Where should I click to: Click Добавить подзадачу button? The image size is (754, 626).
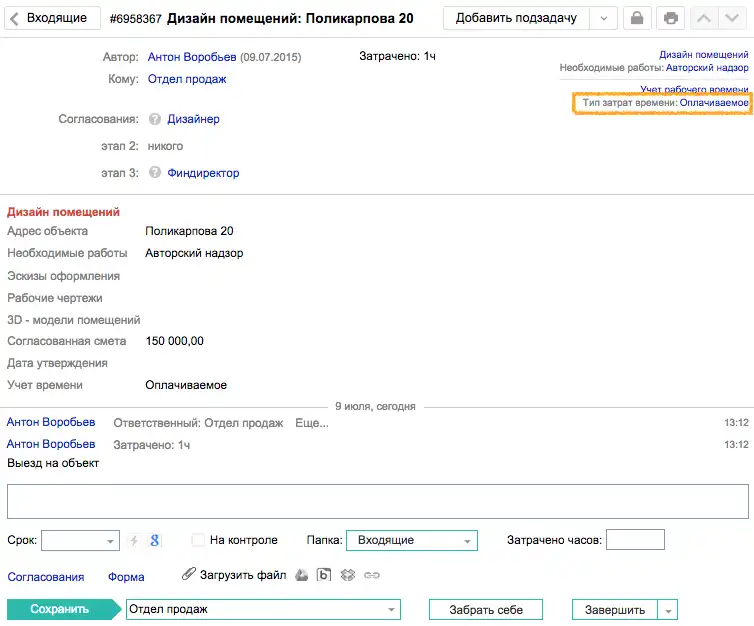516,18
